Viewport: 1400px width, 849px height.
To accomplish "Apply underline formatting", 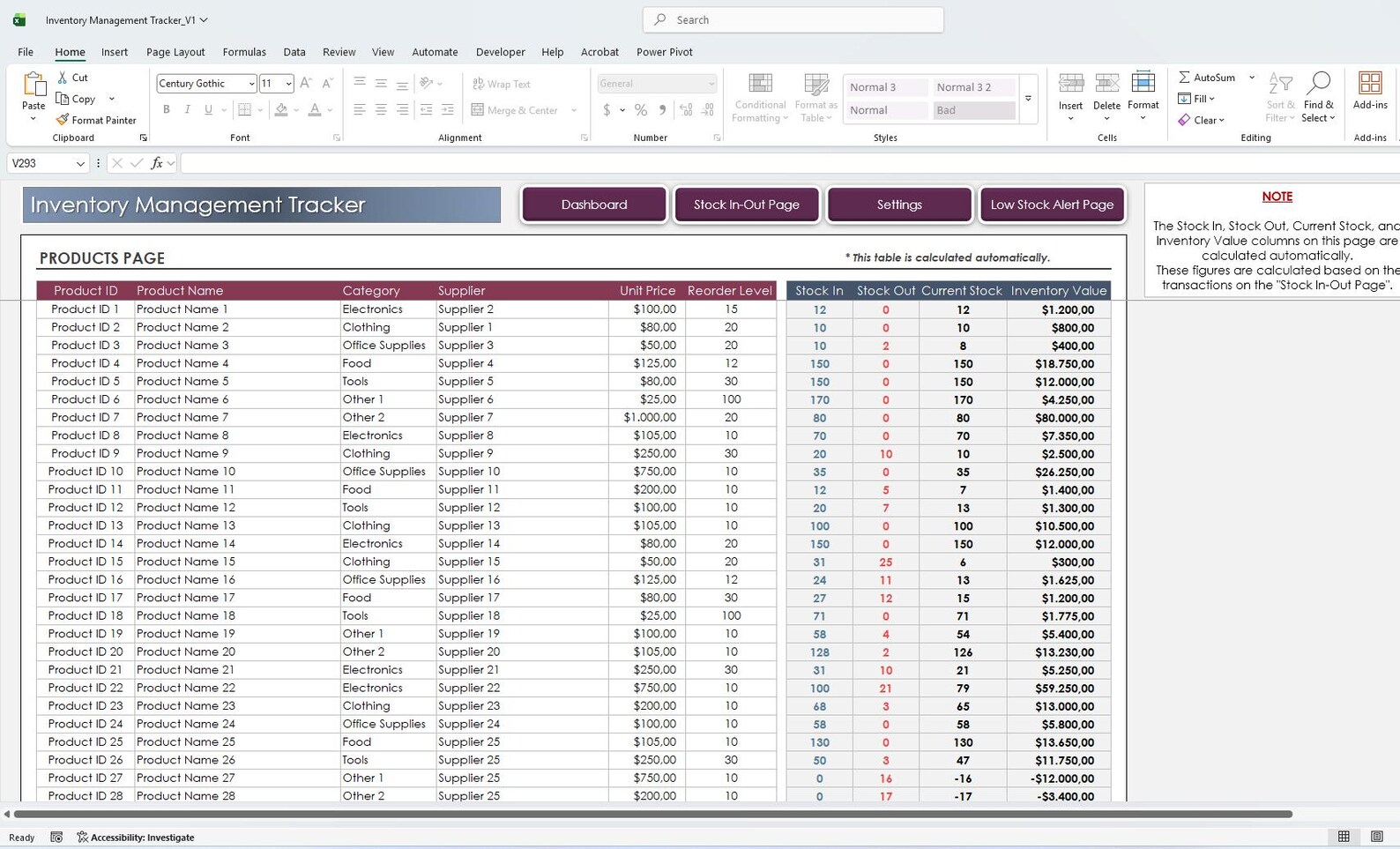I will pos(208,110).
